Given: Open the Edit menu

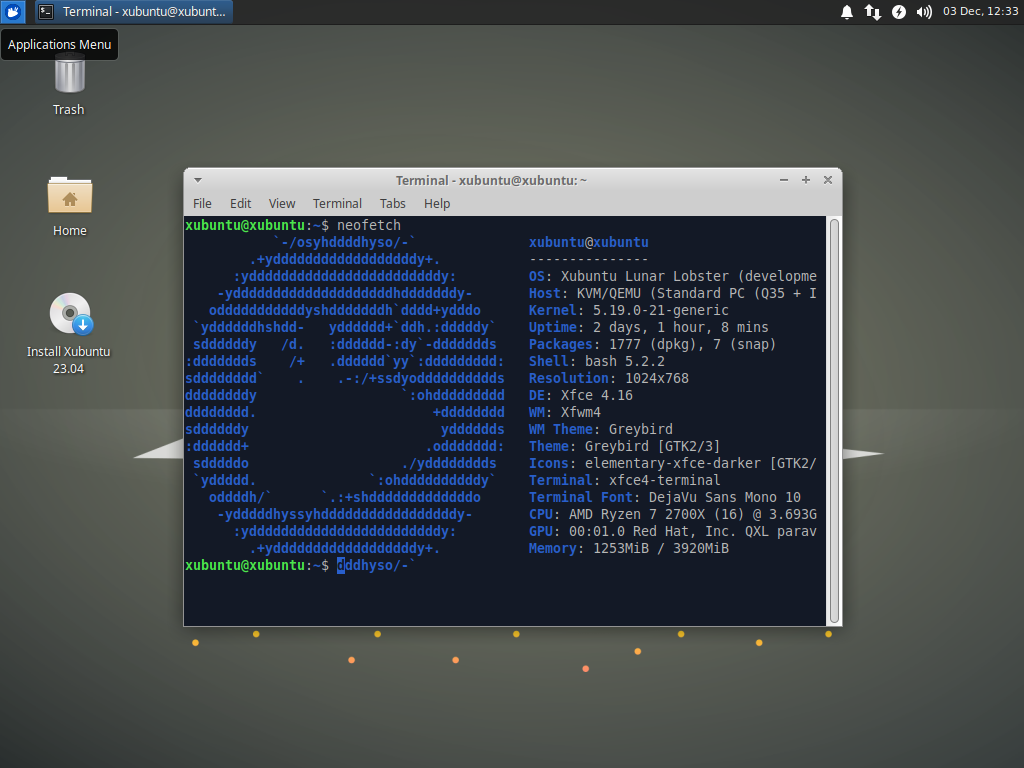Looking at the screenshot, I should point(240,203).
